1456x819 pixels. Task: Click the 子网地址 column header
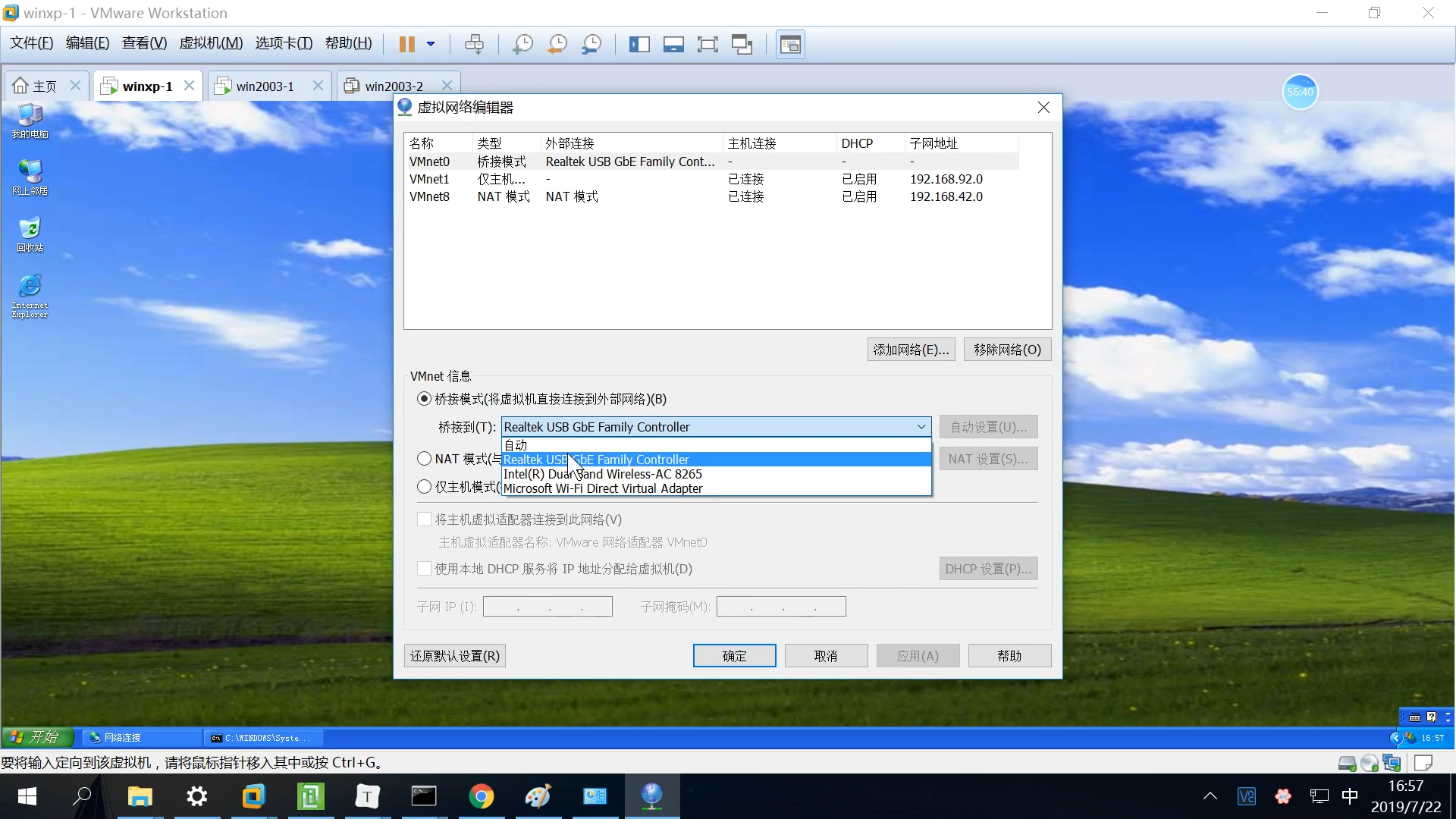(962, 143)
